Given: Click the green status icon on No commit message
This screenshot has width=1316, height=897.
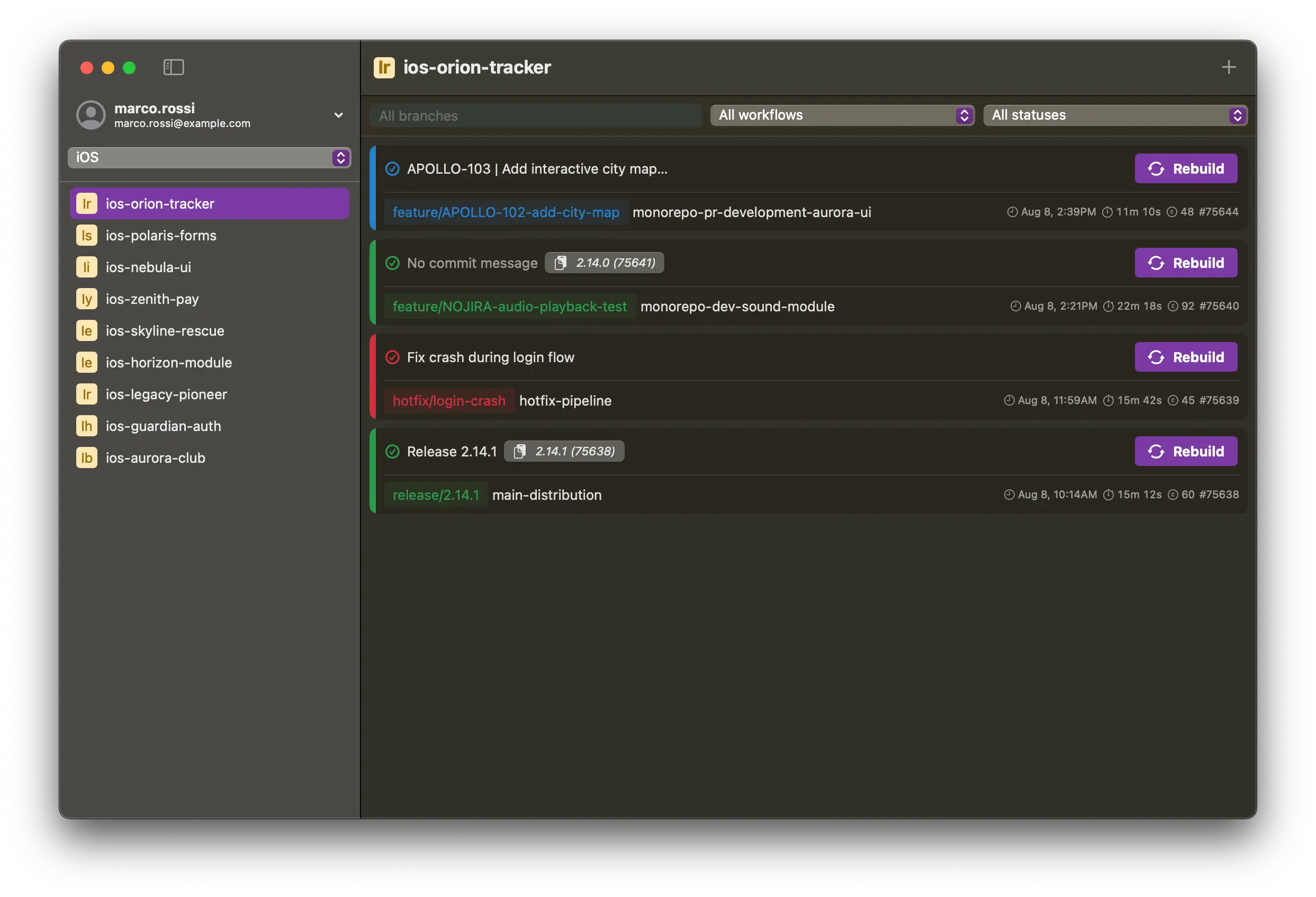Looking at the screenshot, I should (392, 263).
